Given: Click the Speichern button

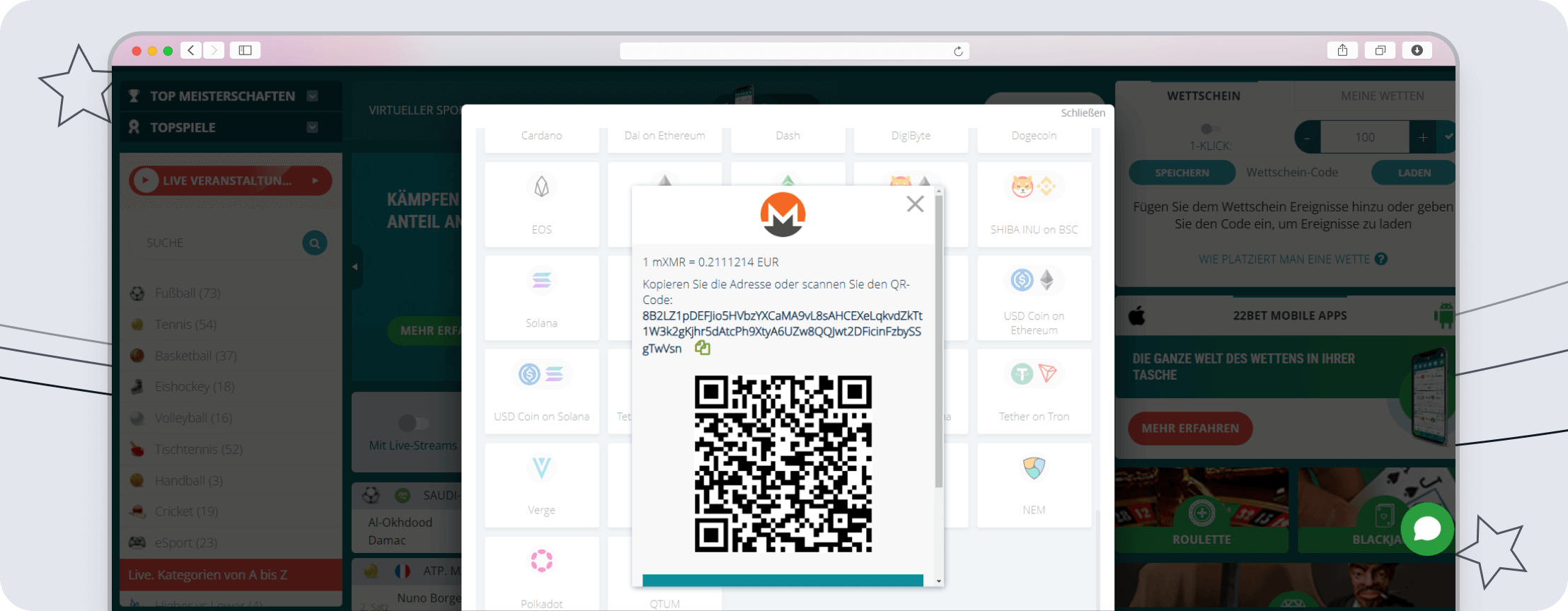Looking at the screenshot, I should tap(1182, 173).
